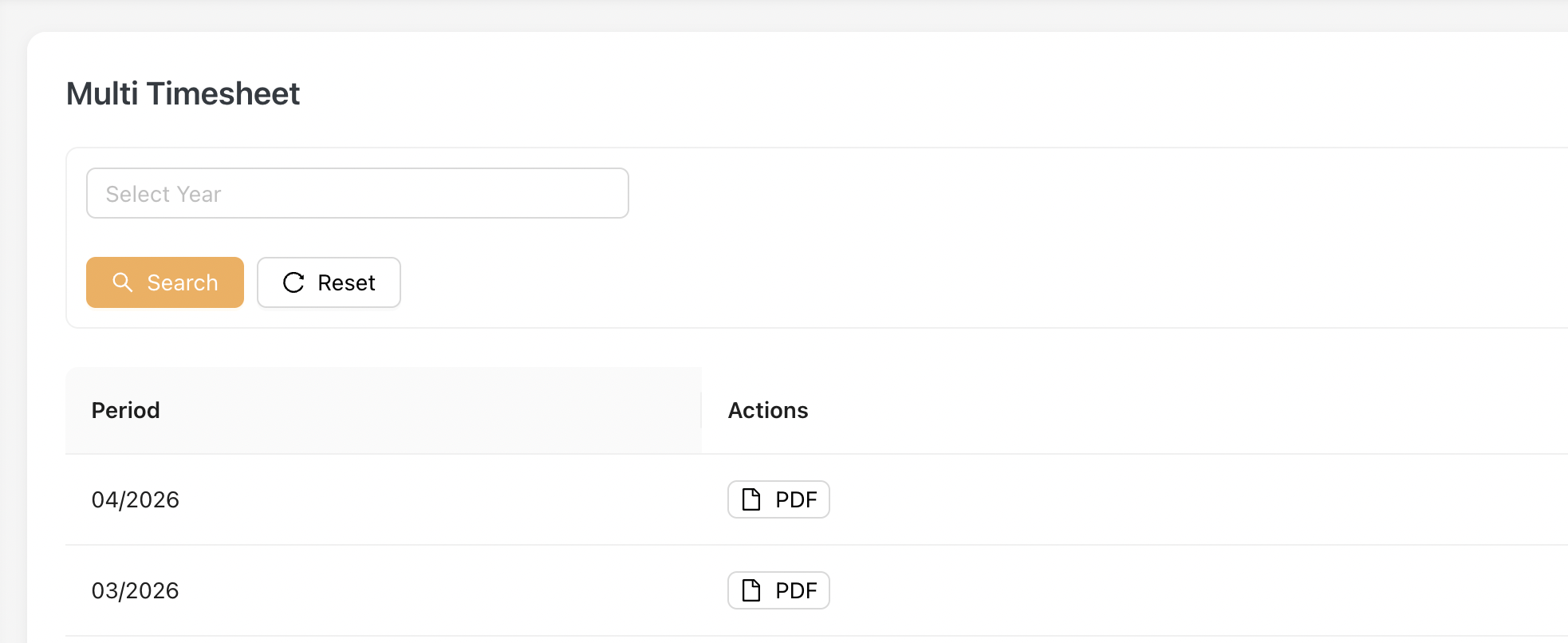Click the word Search on the orange button

183,282
